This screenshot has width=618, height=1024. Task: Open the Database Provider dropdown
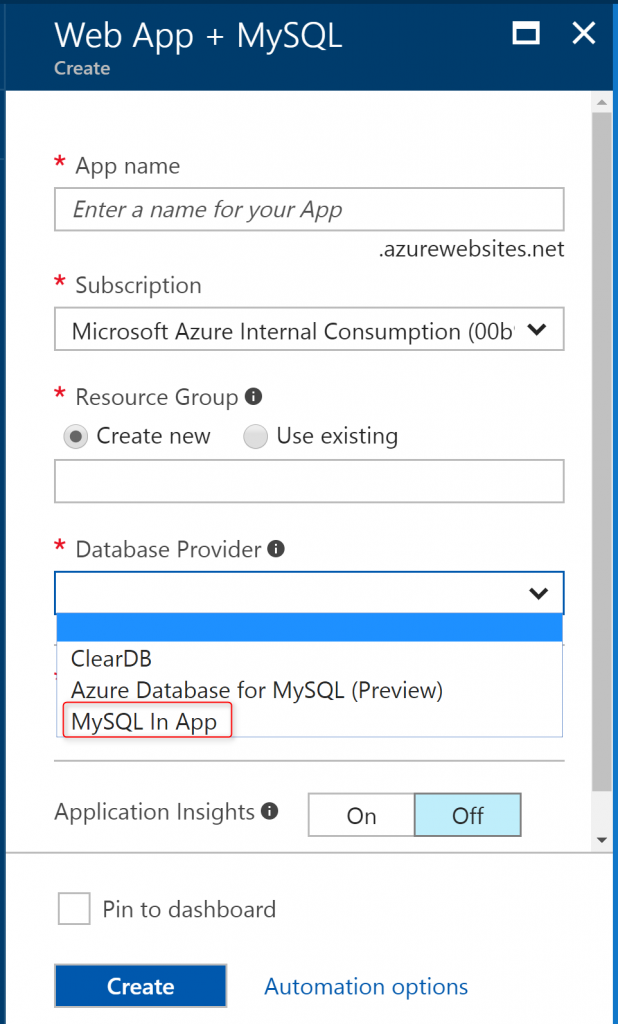[537, 592]
